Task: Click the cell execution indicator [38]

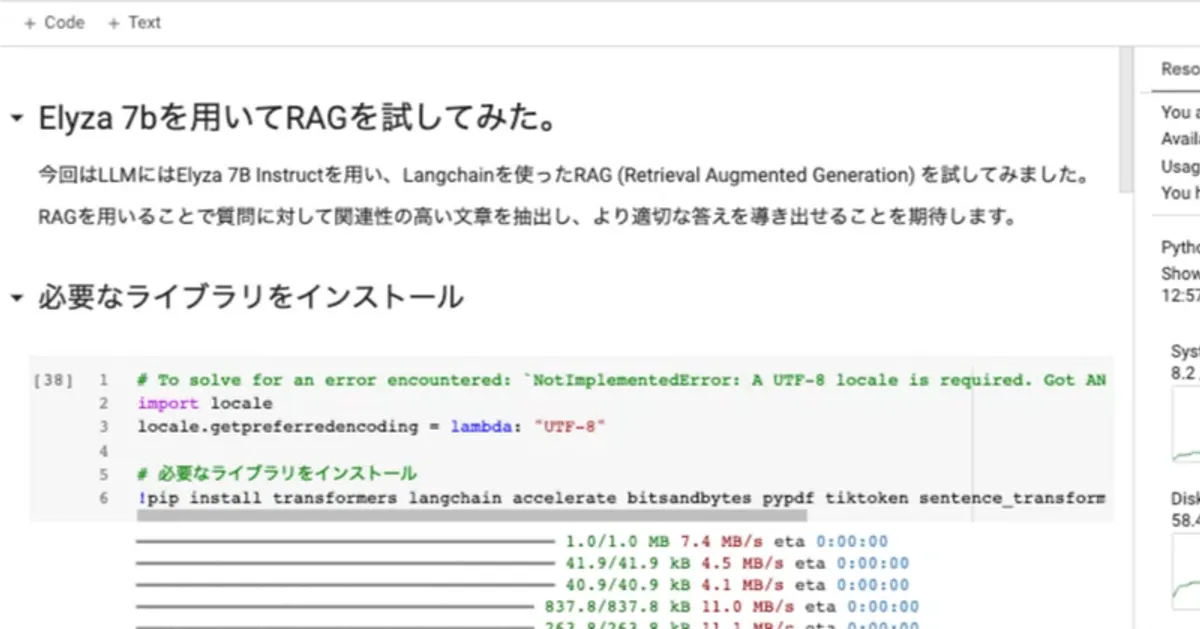Action: pos(52,378)
